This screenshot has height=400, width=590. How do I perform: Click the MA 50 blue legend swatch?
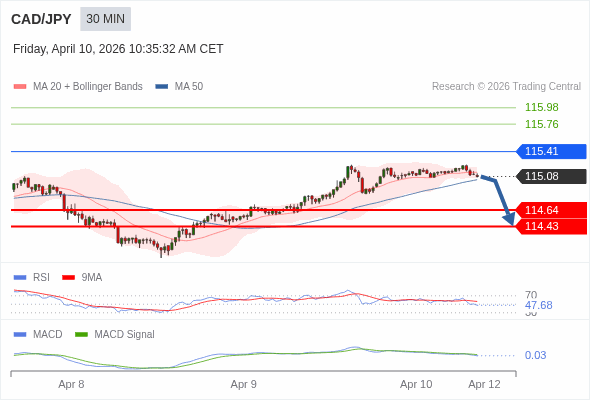point(162,87)
